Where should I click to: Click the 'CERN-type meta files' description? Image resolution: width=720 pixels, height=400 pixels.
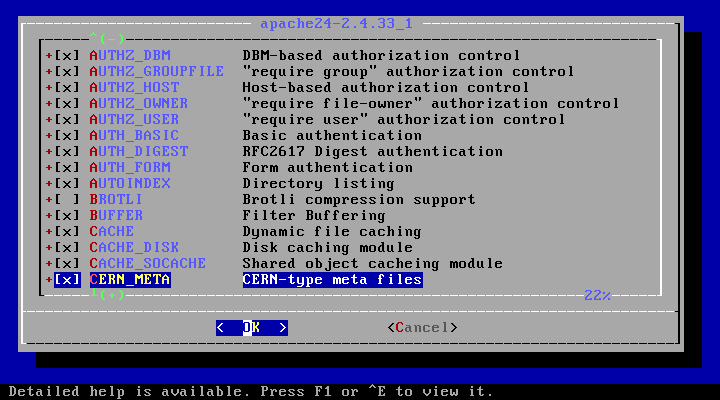click(x=332, y=280)
